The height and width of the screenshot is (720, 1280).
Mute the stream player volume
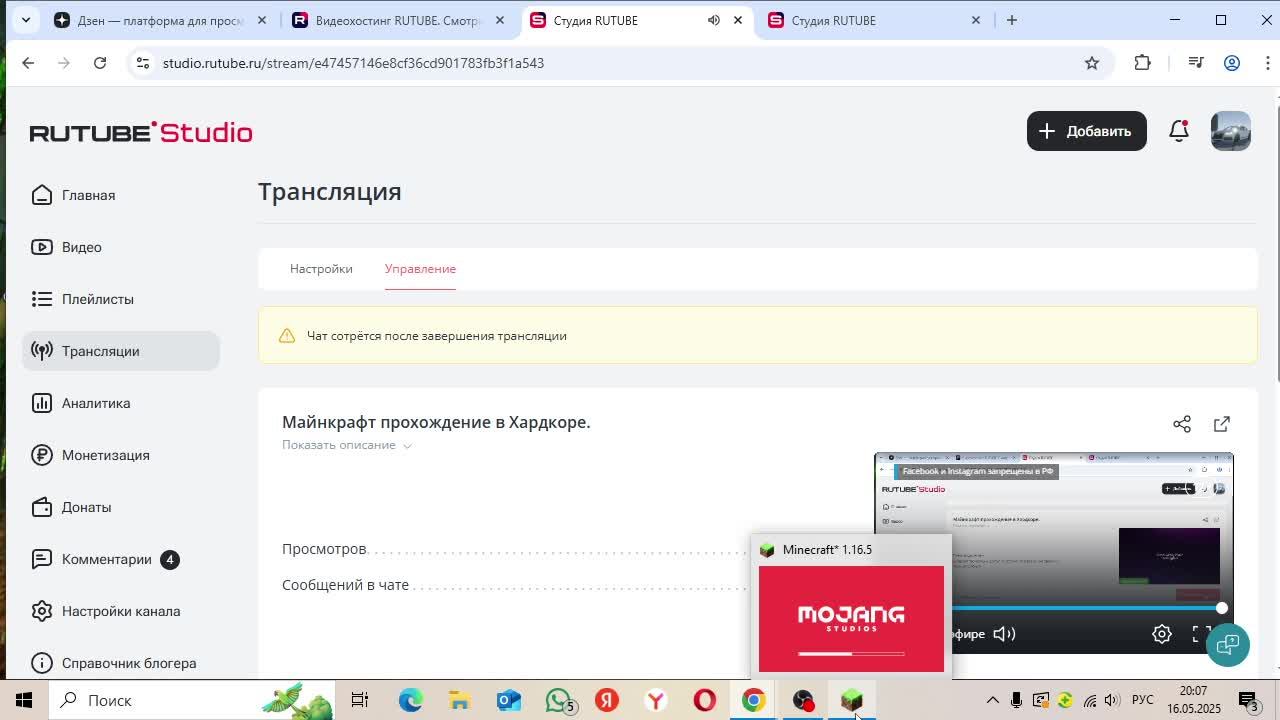(x=1005, y=634)
